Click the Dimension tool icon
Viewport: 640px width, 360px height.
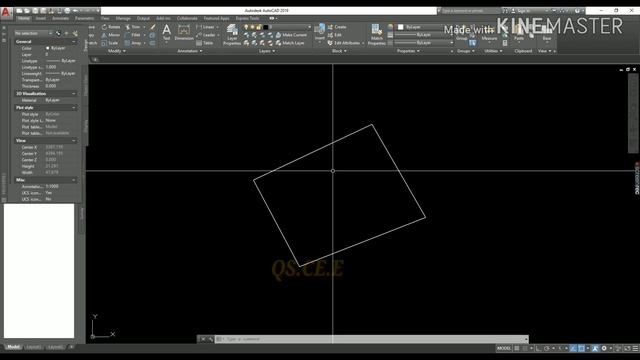click(x=184, y=33)
